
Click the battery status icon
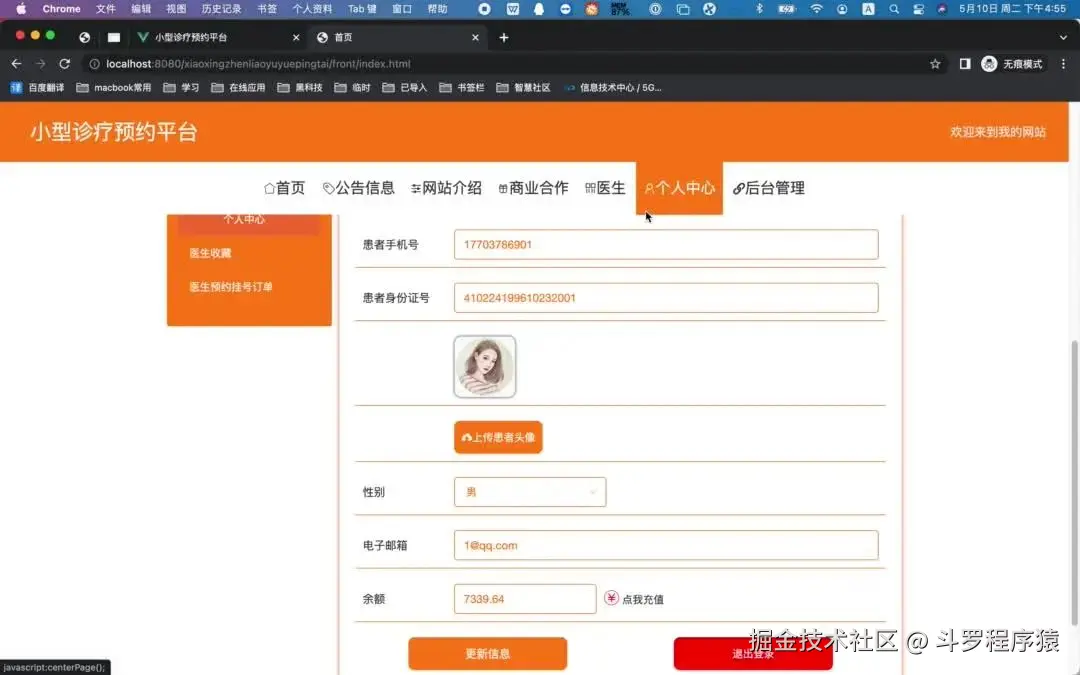tap(787, 9)
